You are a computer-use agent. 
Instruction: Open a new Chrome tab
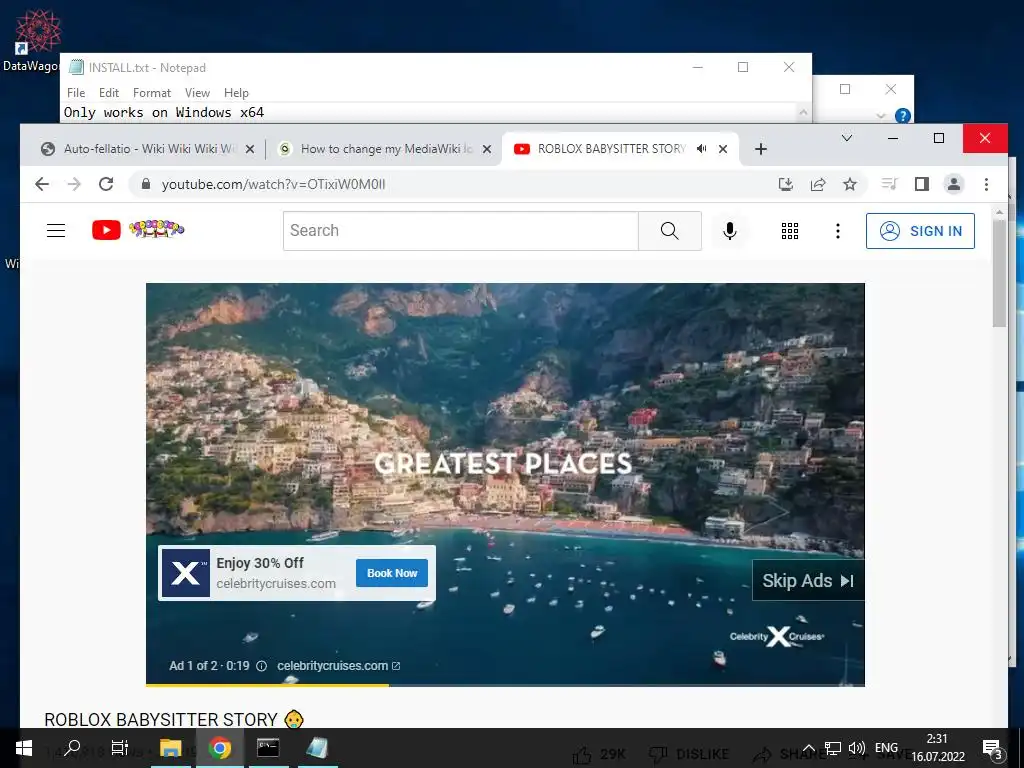(x=760, y=149)
